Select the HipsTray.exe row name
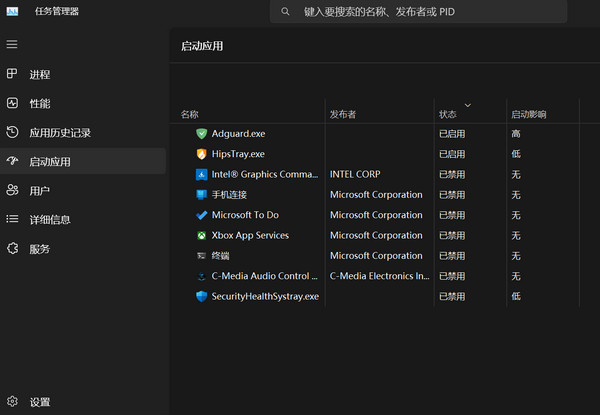This screenshot has height=415, width=600. [238, 154]
